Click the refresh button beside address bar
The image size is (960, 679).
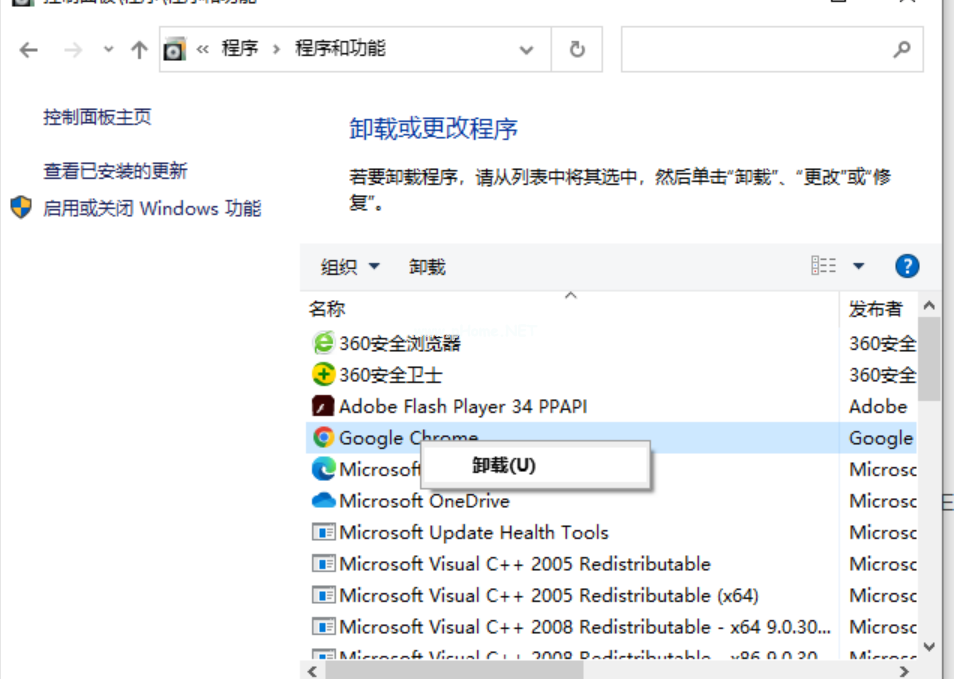577,49
